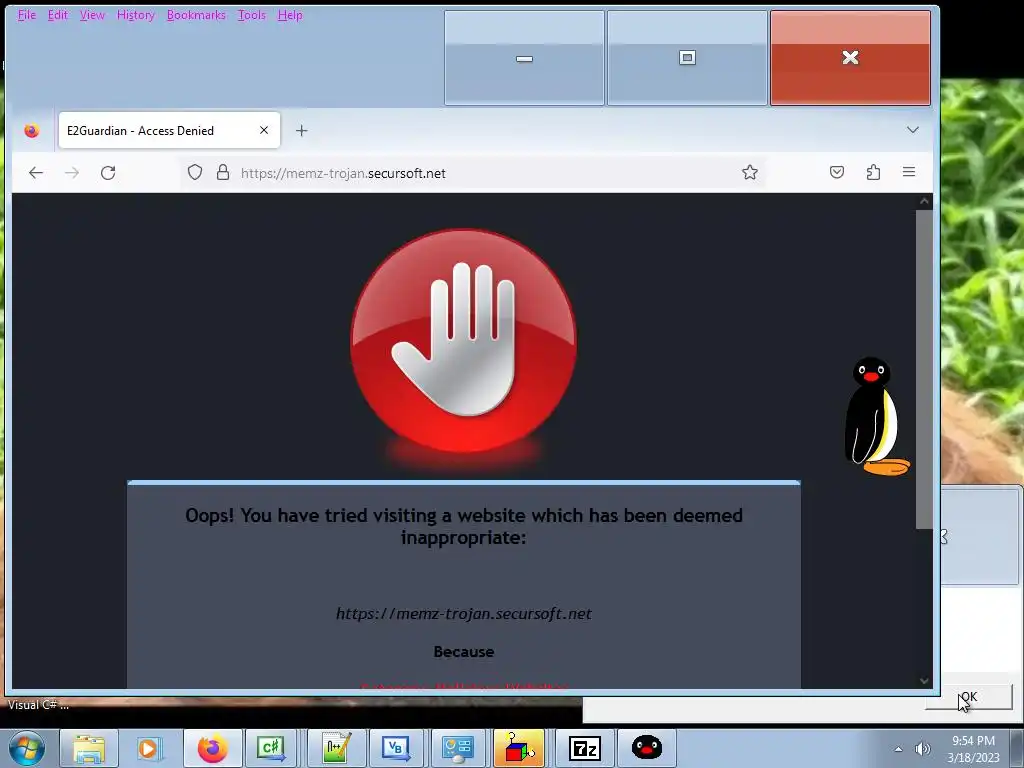Maximize the Firefox window
This screenshot has width=1024, height=768.
click(687, 58)
